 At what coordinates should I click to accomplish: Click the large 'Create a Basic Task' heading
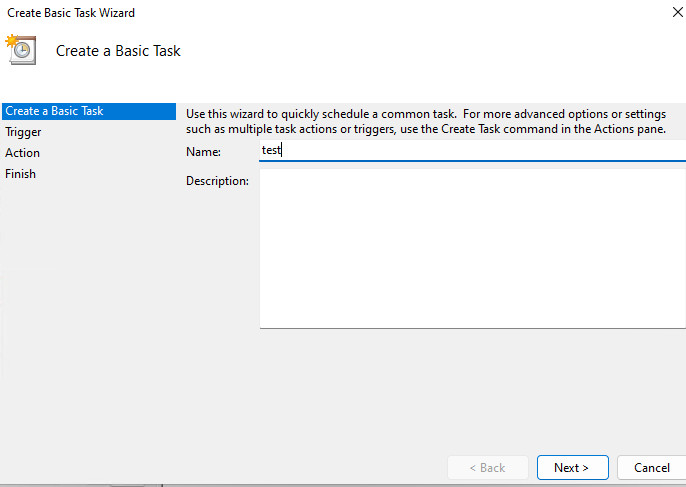pos(118,51)
